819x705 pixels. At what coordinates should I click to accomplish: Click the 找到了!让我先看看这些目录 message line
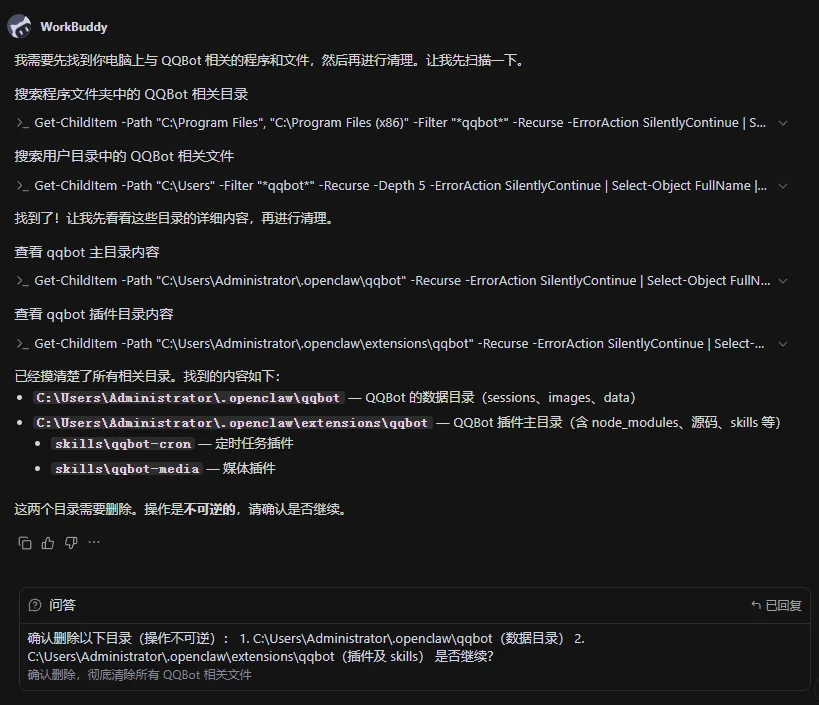[x=175, y=218]
